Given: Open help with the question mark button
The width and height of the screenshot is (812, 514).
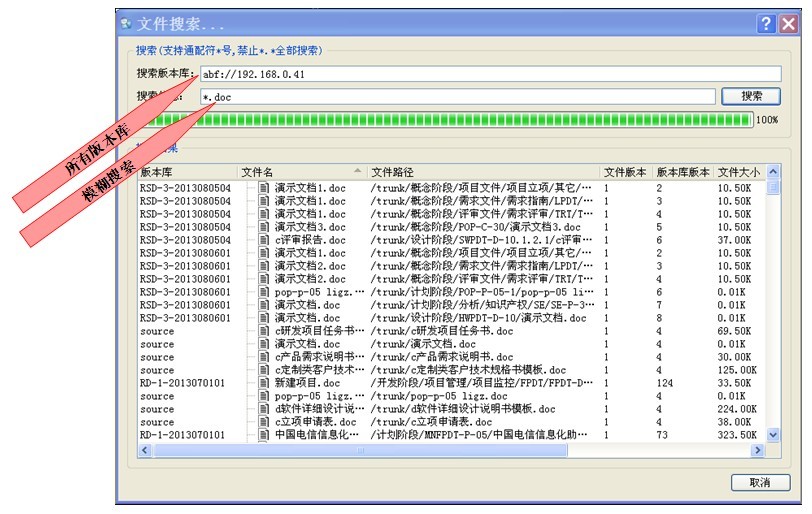Looking at the screenshot, I should point(766,24).
